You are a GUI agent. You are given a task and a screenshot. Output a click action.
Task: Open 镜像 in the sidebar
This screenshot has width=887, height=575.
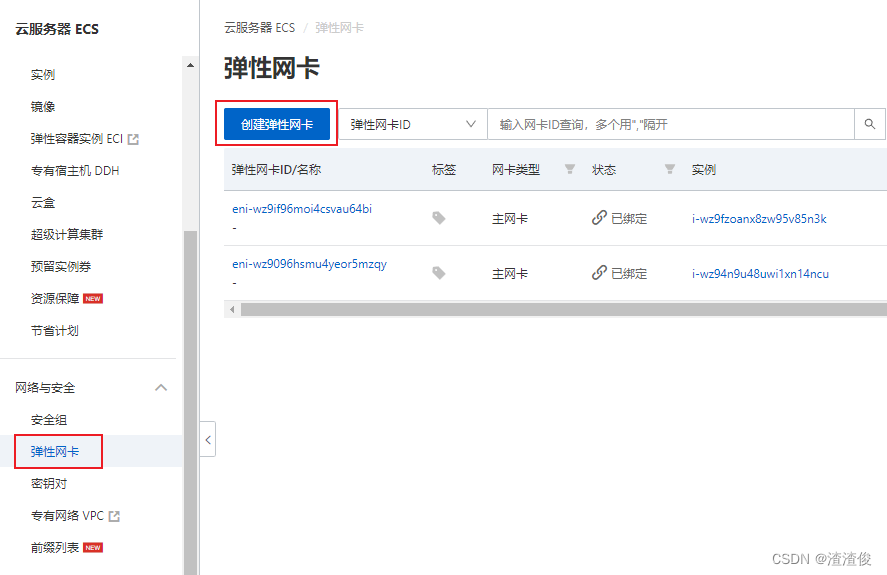click(43, 106)
